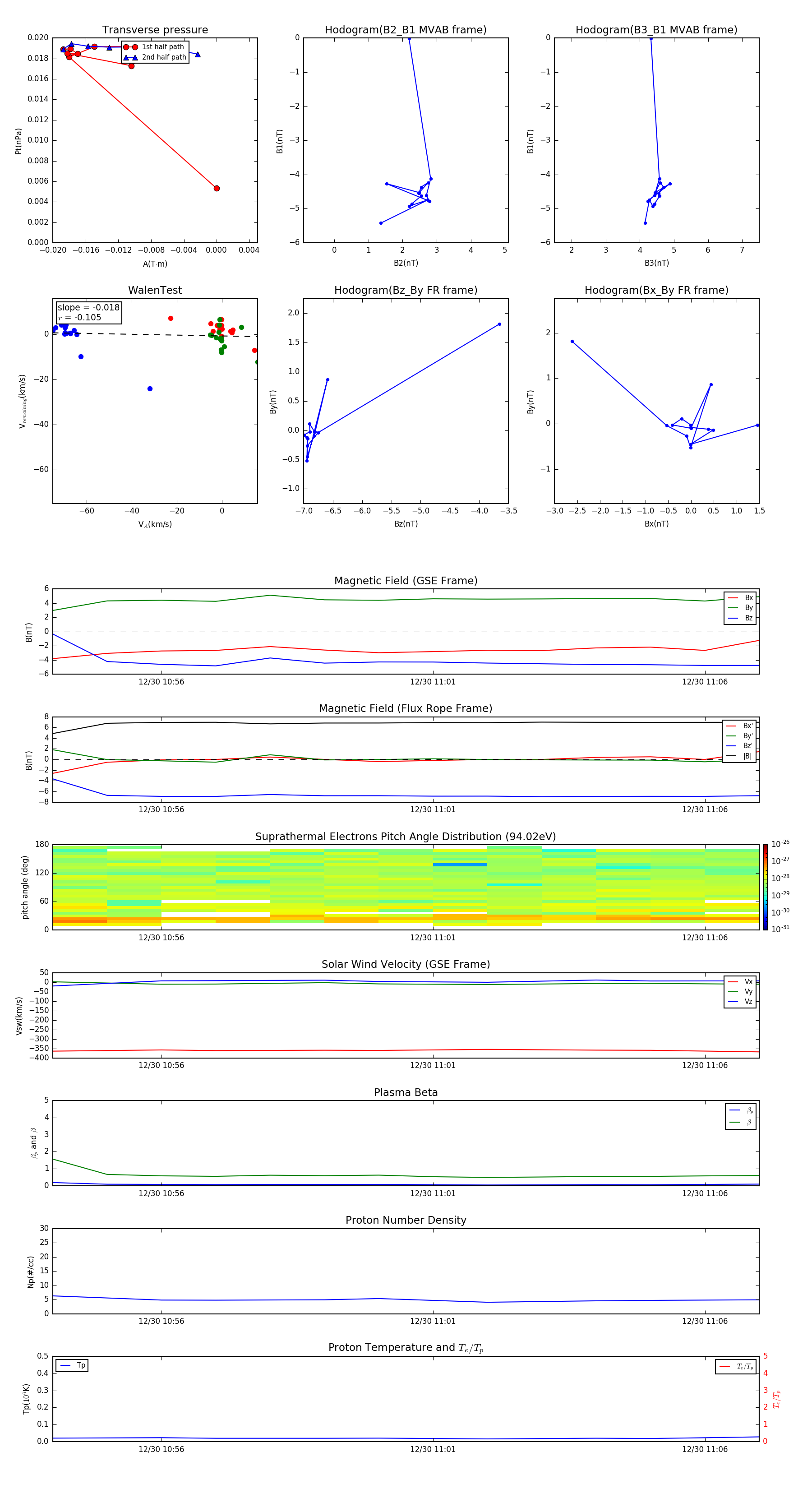Click the 'Hodogram(B2_B1 MVAB frame)' title
Viewport: 812px width, 1489px height.
click(405, 30)
